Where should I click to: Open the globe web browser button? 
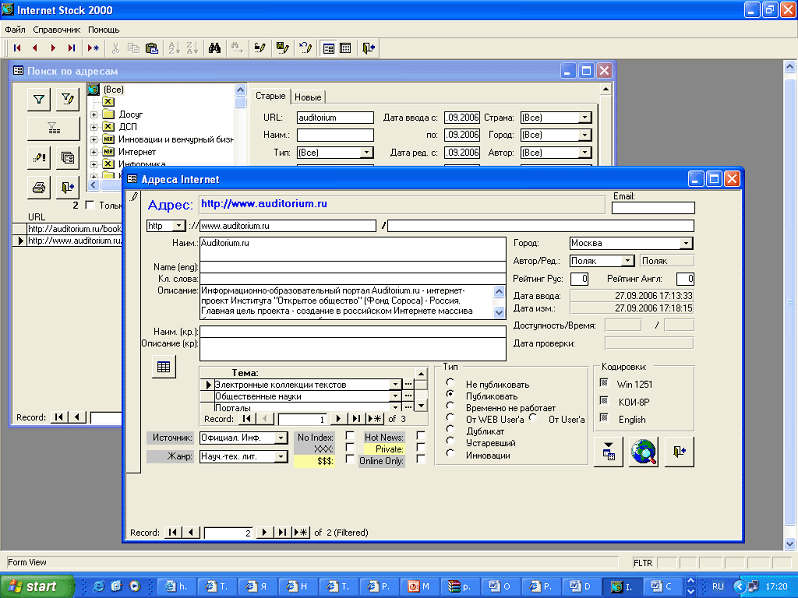[x=642, y=452]
